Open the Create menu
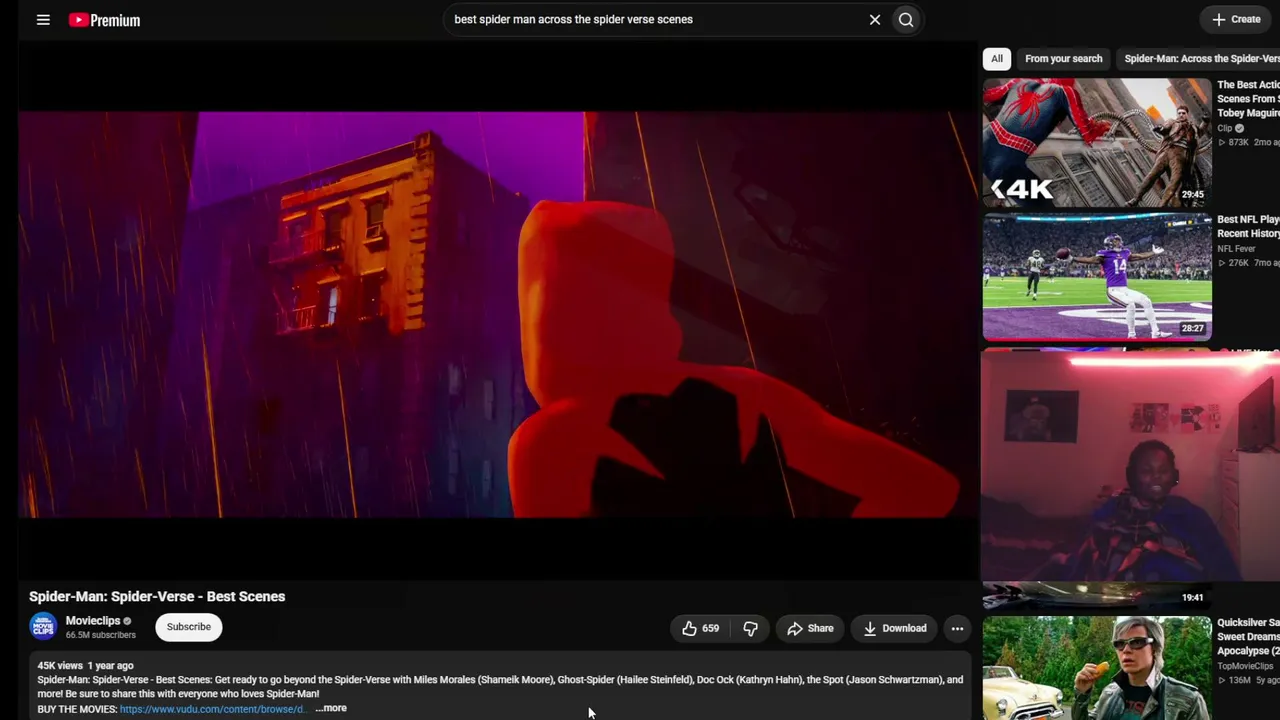 click(1236, 19)
